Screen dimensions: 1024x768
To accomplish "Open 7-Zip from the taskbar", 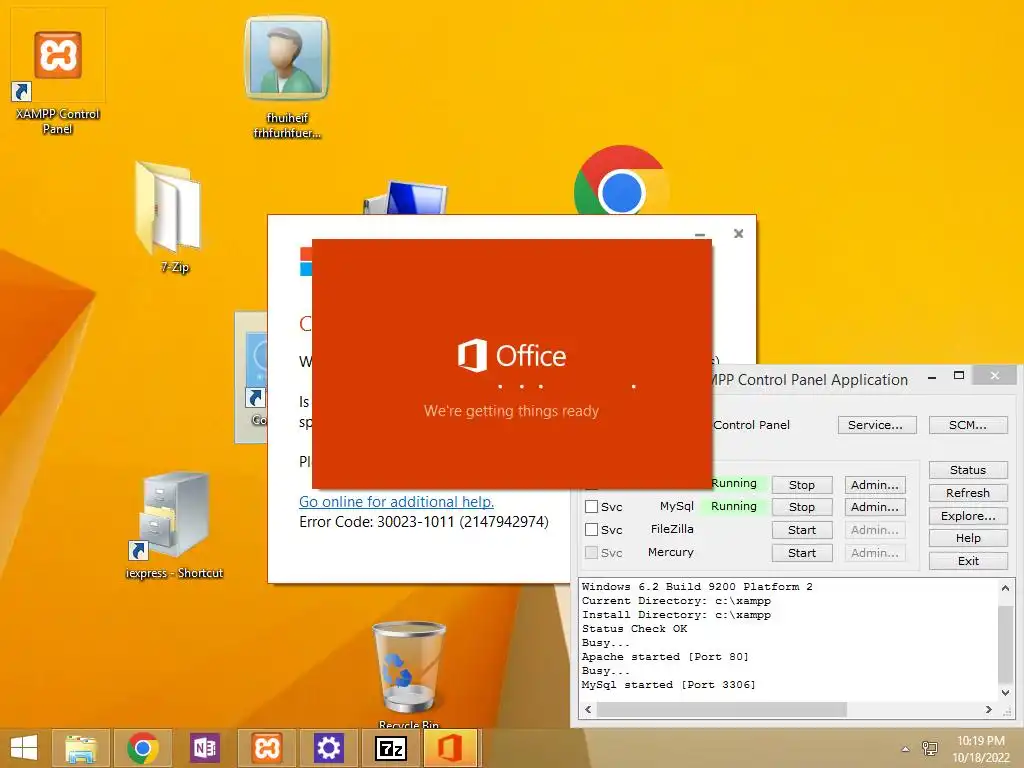I will coord(391,748).
